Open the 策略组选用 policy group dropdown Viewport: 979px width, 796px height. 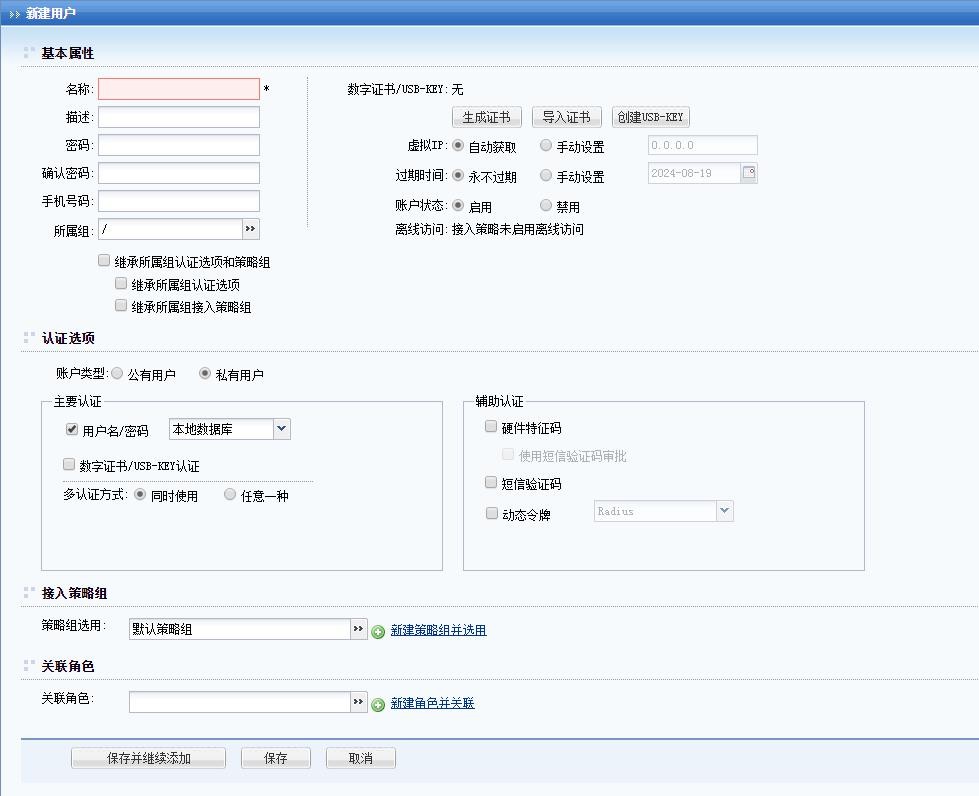coord(359,629)
